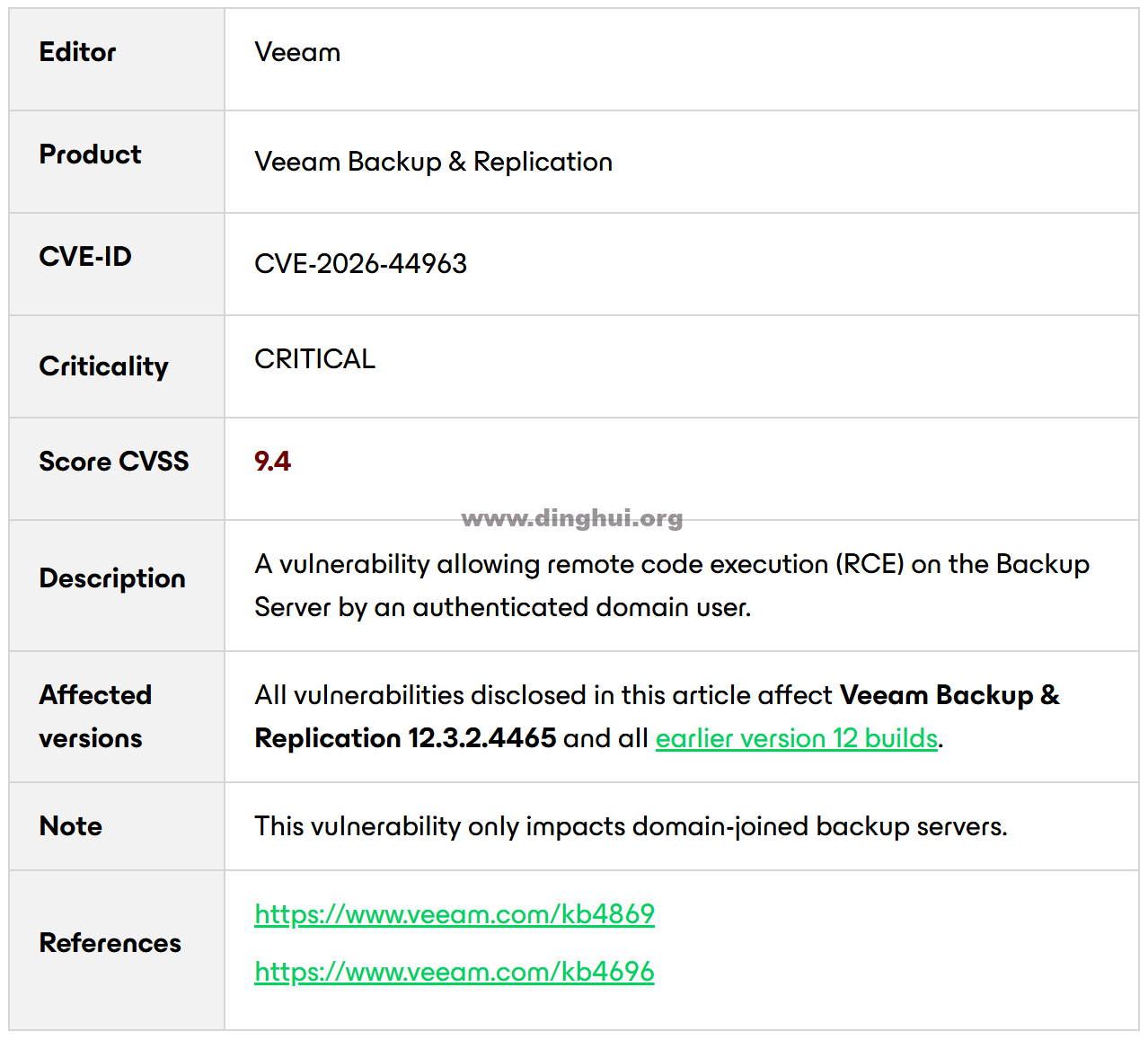Image resolution: width=1148 pixels, height=1040 pixels.
Task: Click the 9.4 CVSS score value
Action: click(272, 462)
